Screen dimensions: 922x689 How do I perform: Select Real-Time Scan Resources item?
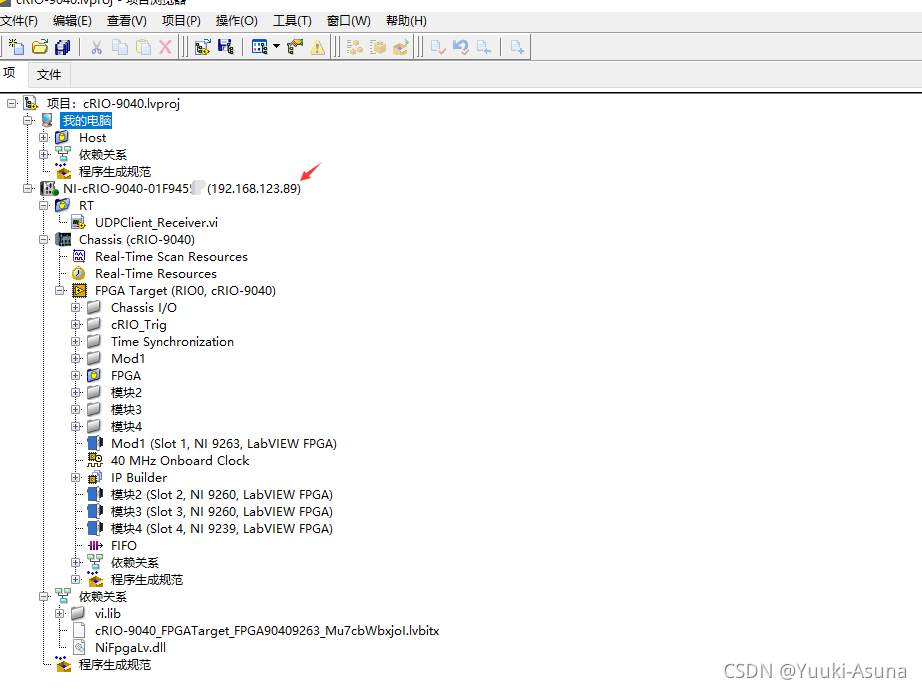click(x=171, y=257)
